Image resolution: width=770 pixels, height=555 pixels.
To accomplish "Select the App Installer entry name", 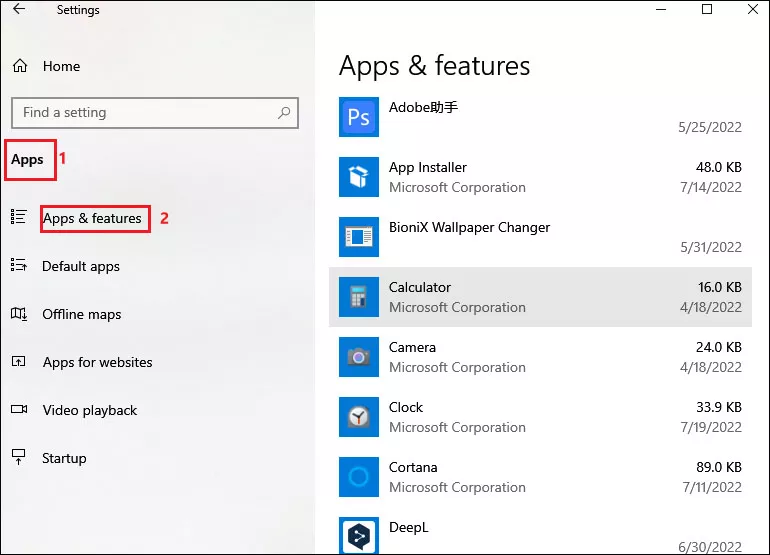I will (x=428, y=167).
